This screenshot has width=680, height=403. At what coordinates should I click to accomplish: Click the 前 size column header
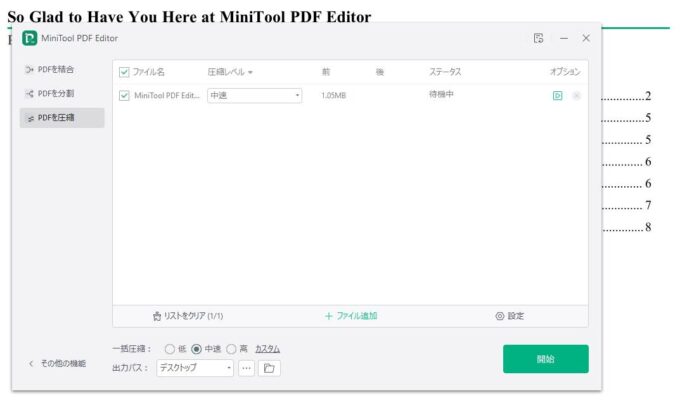pos(326,72)
